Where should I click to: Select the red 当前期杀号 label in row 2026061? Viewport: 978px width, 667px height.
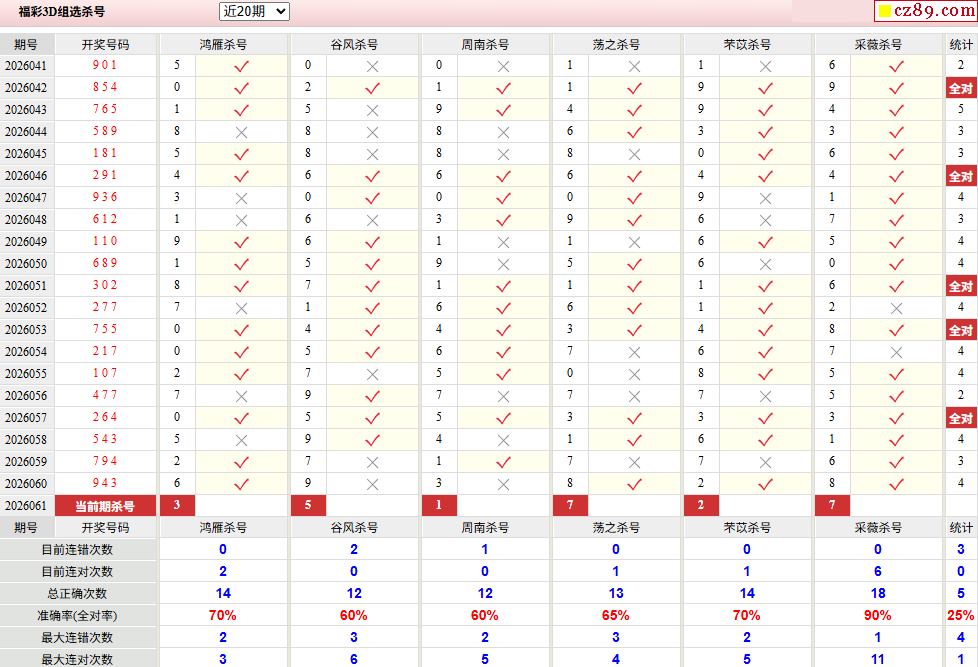[x=105, y=506]
